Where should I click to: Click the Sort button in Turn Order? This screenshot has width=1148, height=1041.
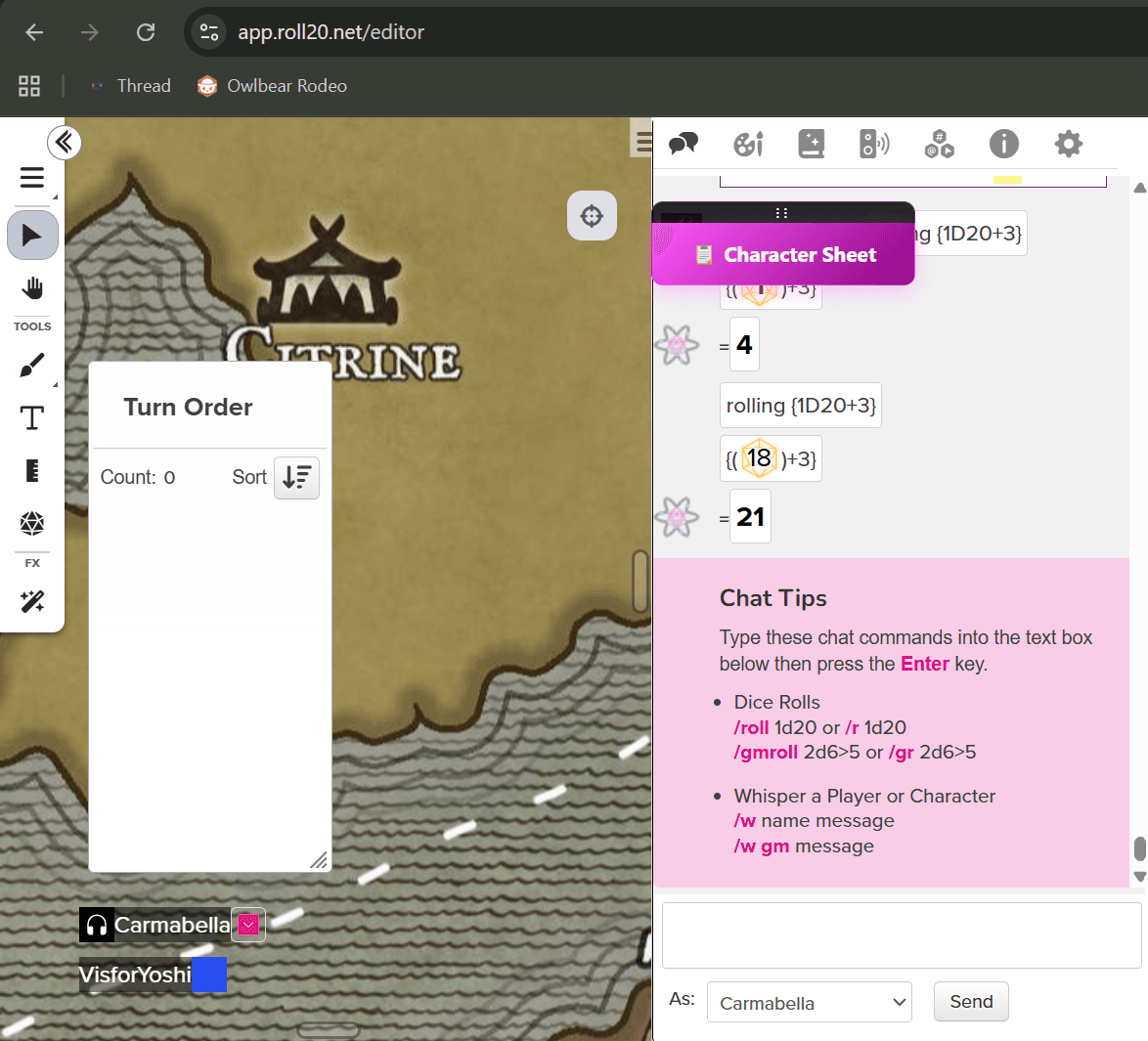coord(296,477)
